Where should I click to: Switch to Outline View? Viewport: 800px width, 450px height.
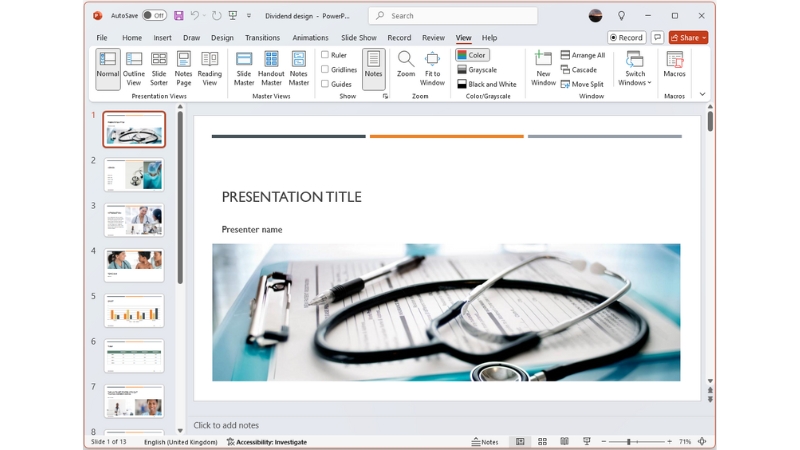coord(133,66)
